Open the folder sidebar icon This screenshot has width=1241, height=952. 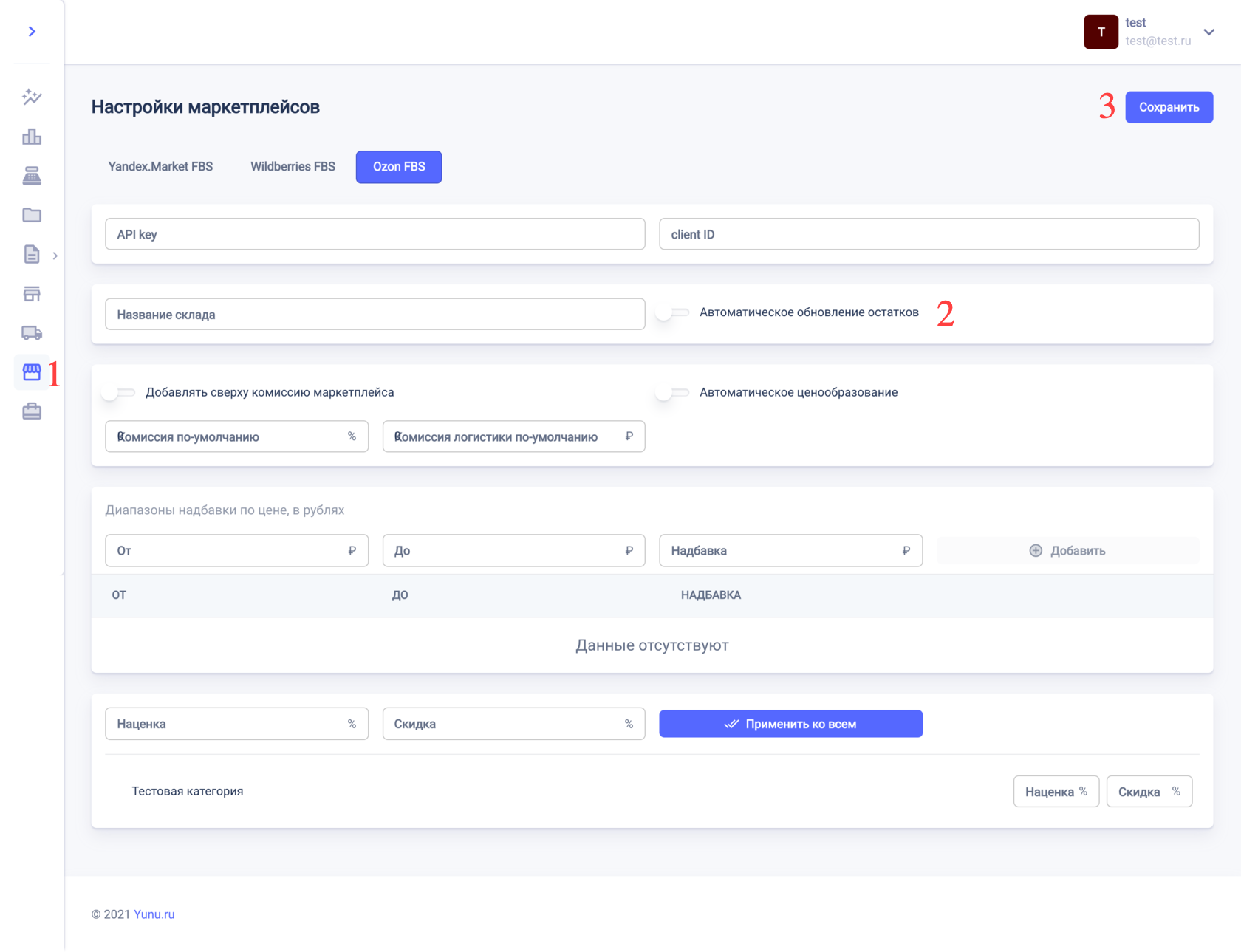click(x=32, y=215)
